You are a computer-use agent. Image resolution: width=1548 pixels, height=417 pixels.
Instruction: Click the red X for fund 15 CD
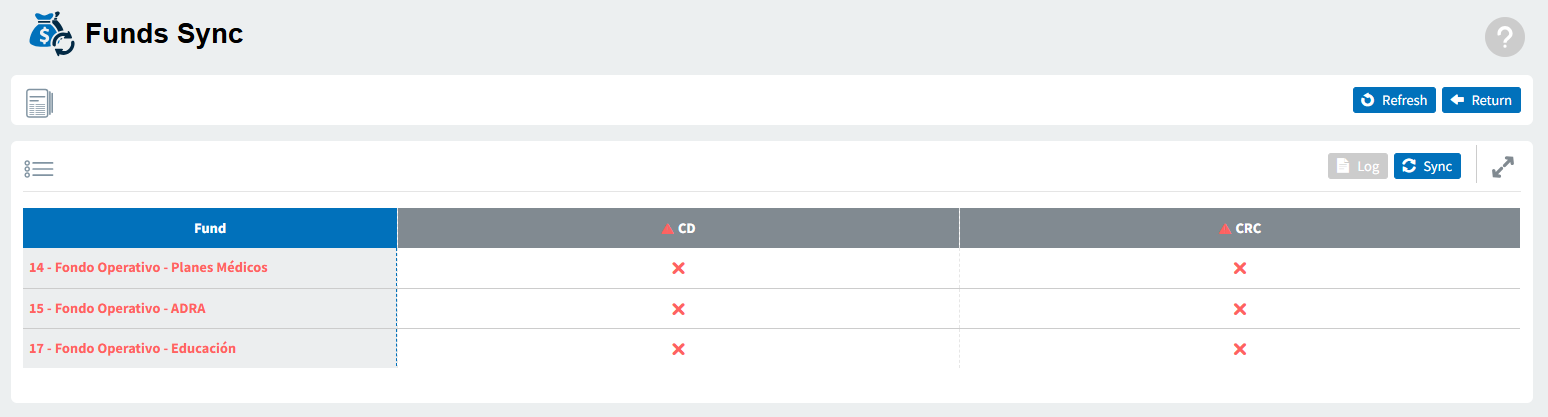coord(678,309)
